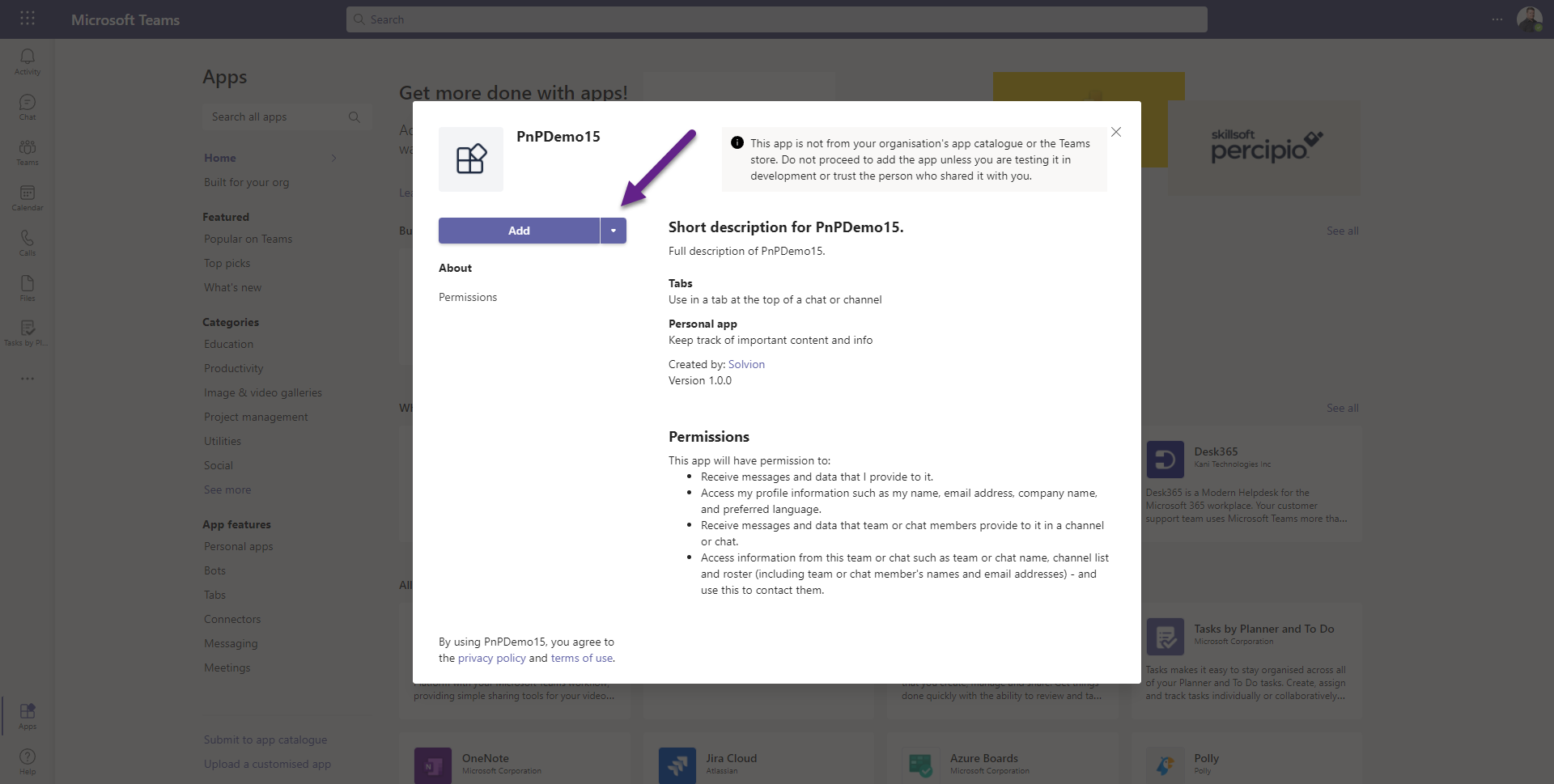Open the privacy policy link
The image size is (1554, 784).
tap(492, 658)
